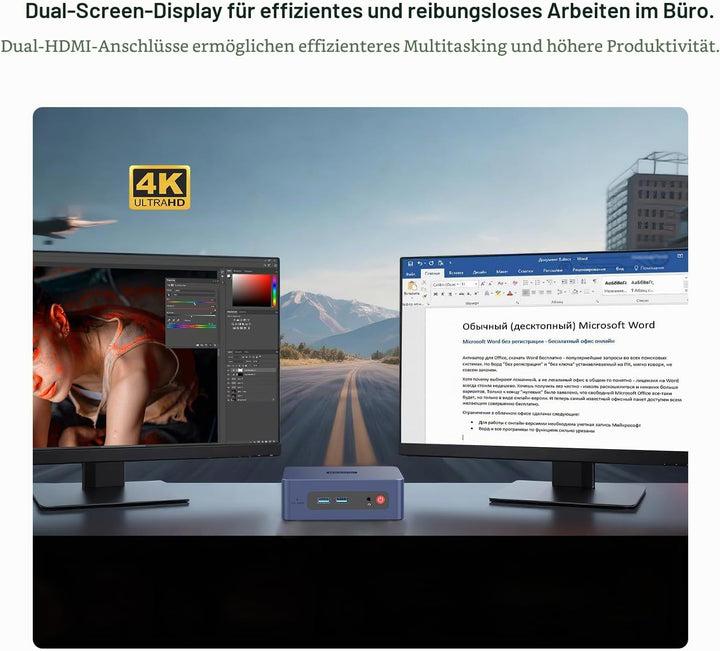The width and height of the screenshot is (720, 651).
Task: Click the vertical rainbow hue strip in Photoshop
Action: tap(275, 291)
